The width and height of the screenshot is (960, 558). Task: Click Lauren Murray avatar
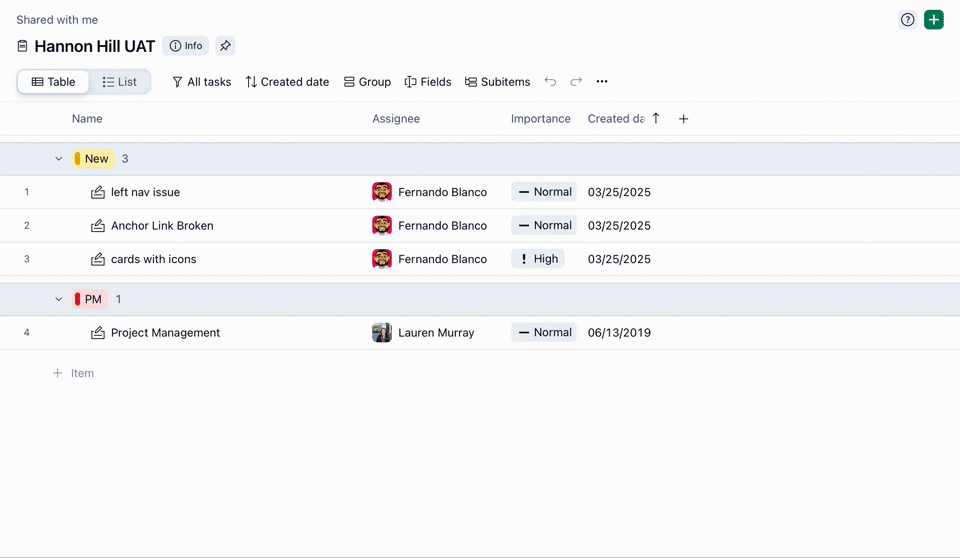pyautogui.click(x=382, y=333)
